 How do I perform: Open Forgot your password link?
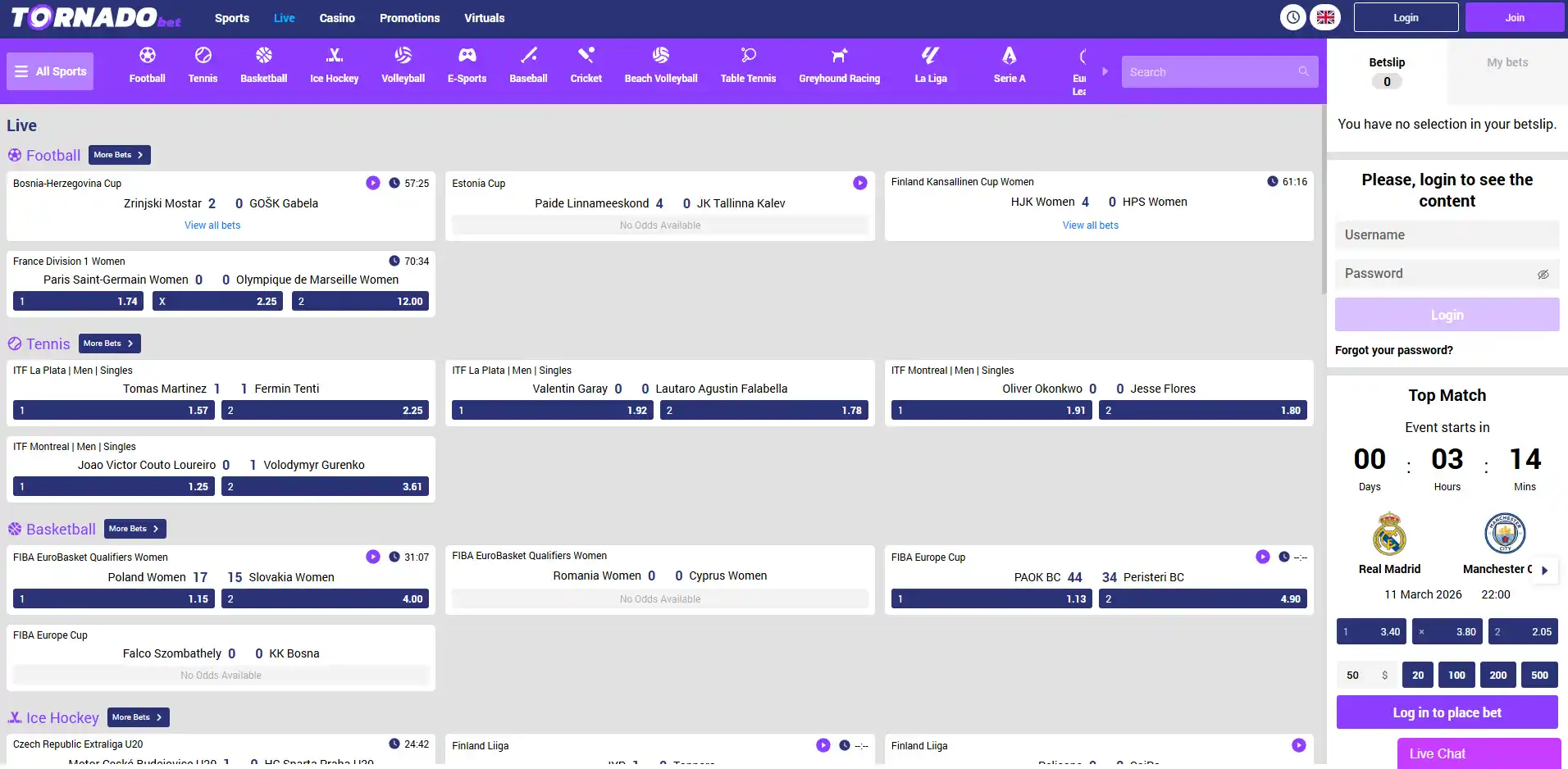[1393, 350]
